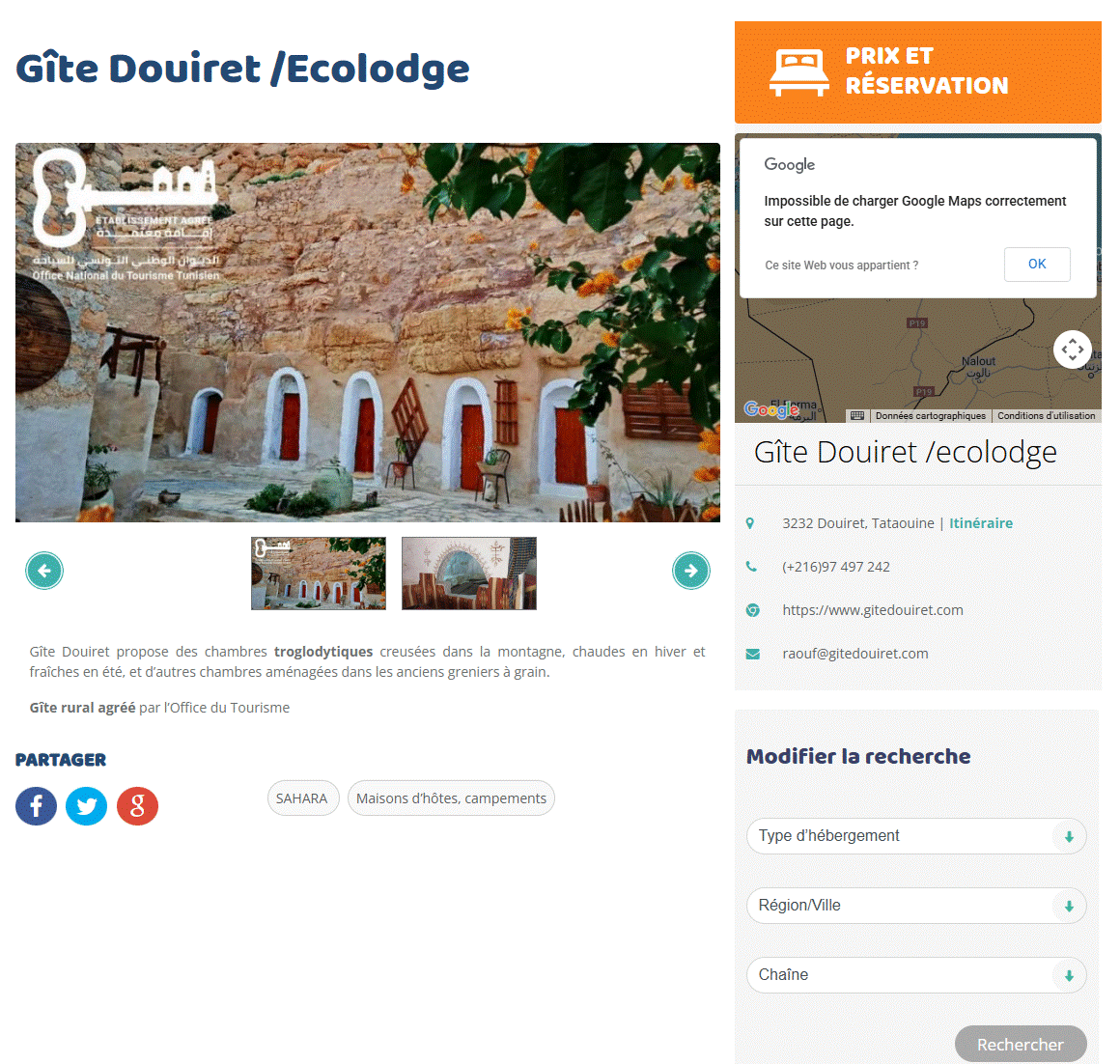The width and height of the screenshot is (1120, 1064).
Task: Open the Itinéraire link
Action: pyautogui.click(x=981, y=523)
